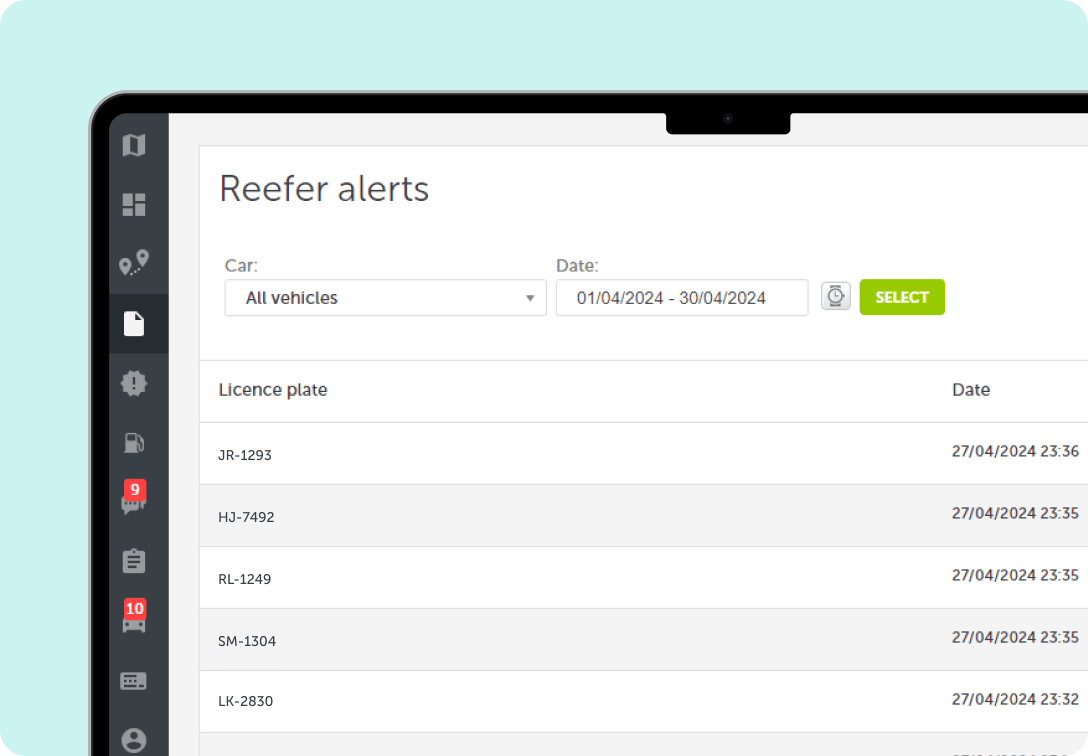Viewport: 1088px width, 756px height.
Task: Open the keyboard-style card icon in sidebar
Action: 134,681
